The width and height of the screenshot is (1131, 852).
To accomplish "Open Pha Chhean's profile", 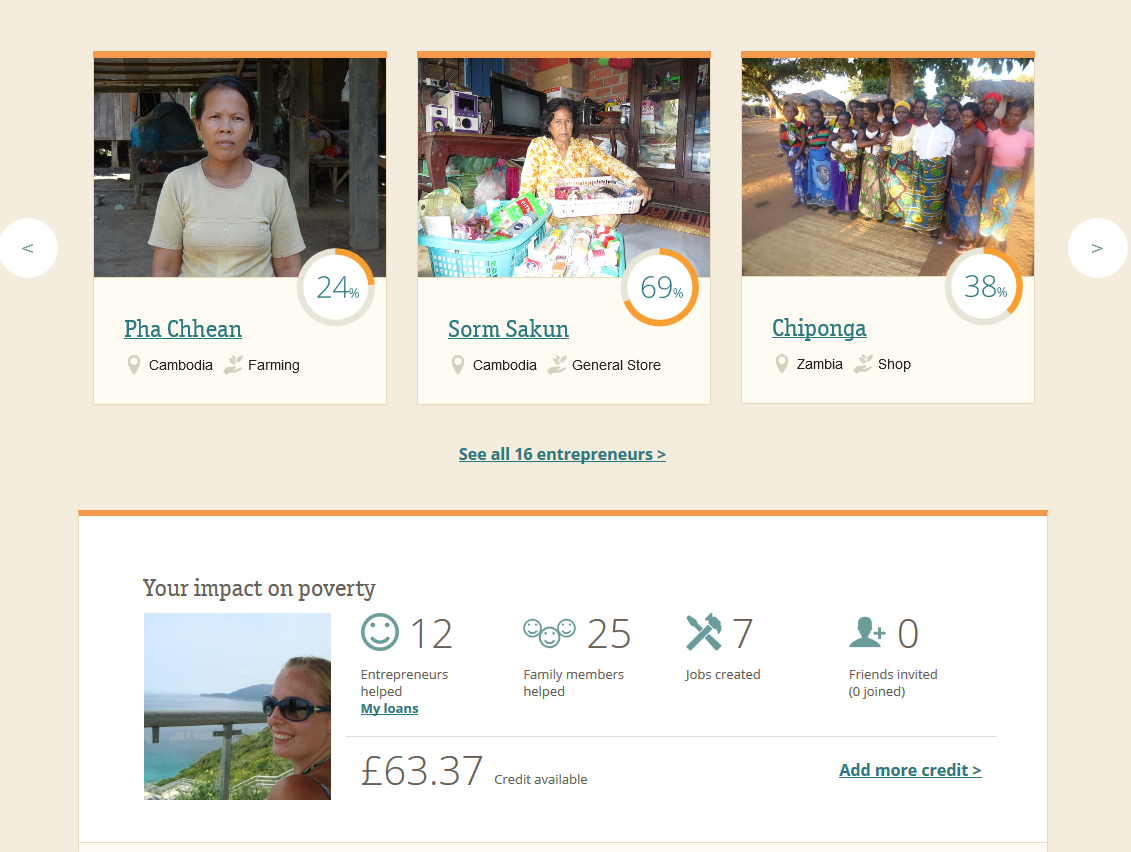I will 183,329.
